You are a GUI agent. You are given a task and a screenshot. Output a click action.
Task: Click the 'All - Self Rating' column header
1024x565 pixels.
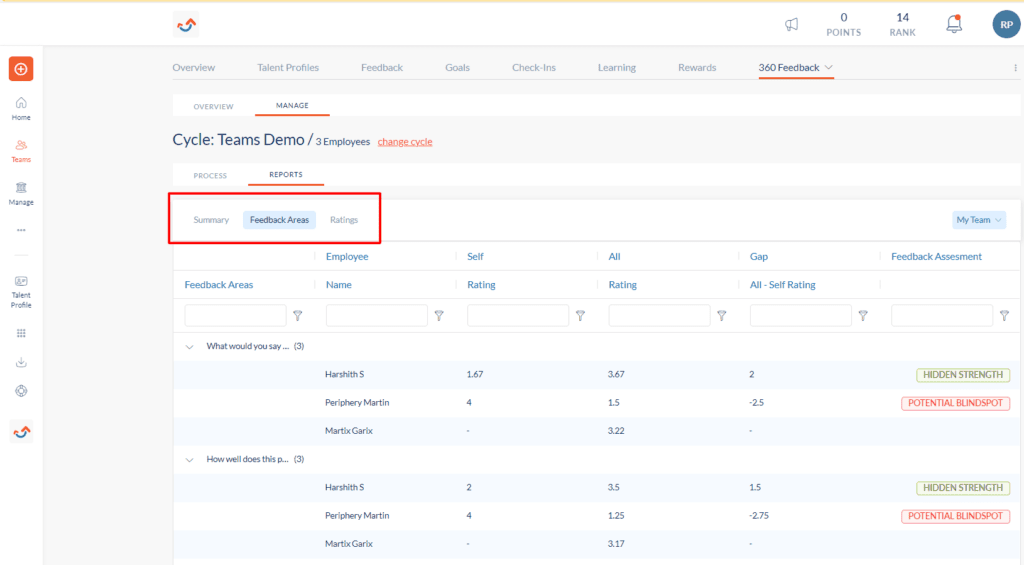pos(782,285)
